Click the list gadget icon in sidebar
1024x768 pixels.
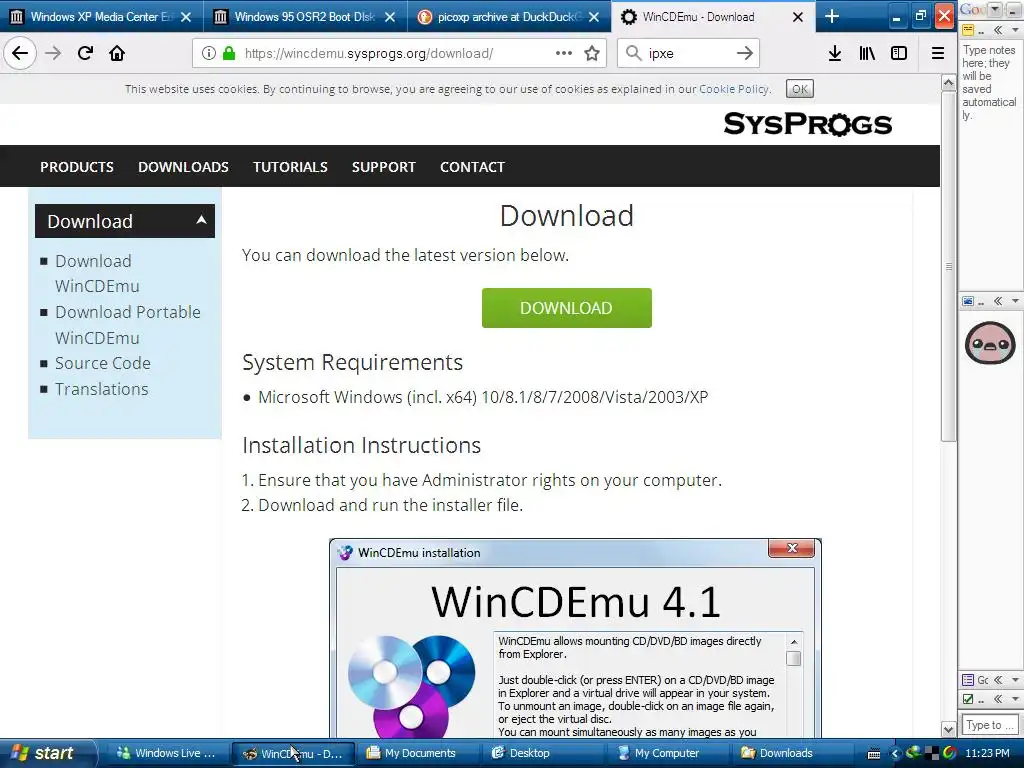(x=968, y=680)
